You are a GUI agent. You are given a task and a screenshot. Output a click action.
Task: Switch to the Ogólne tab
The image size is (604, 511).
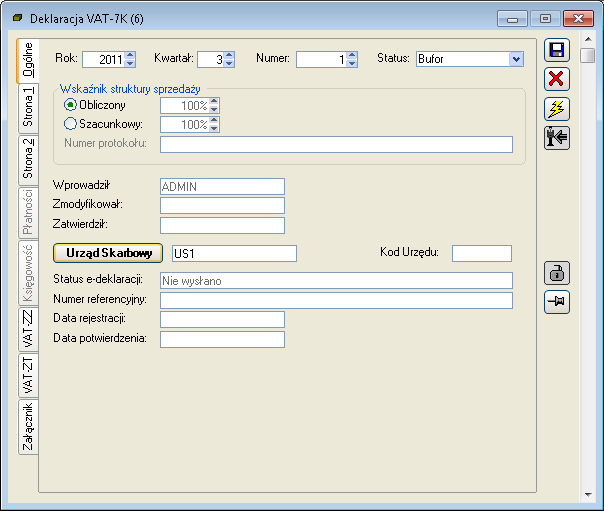pyautogui.click(x=28, y=60)
